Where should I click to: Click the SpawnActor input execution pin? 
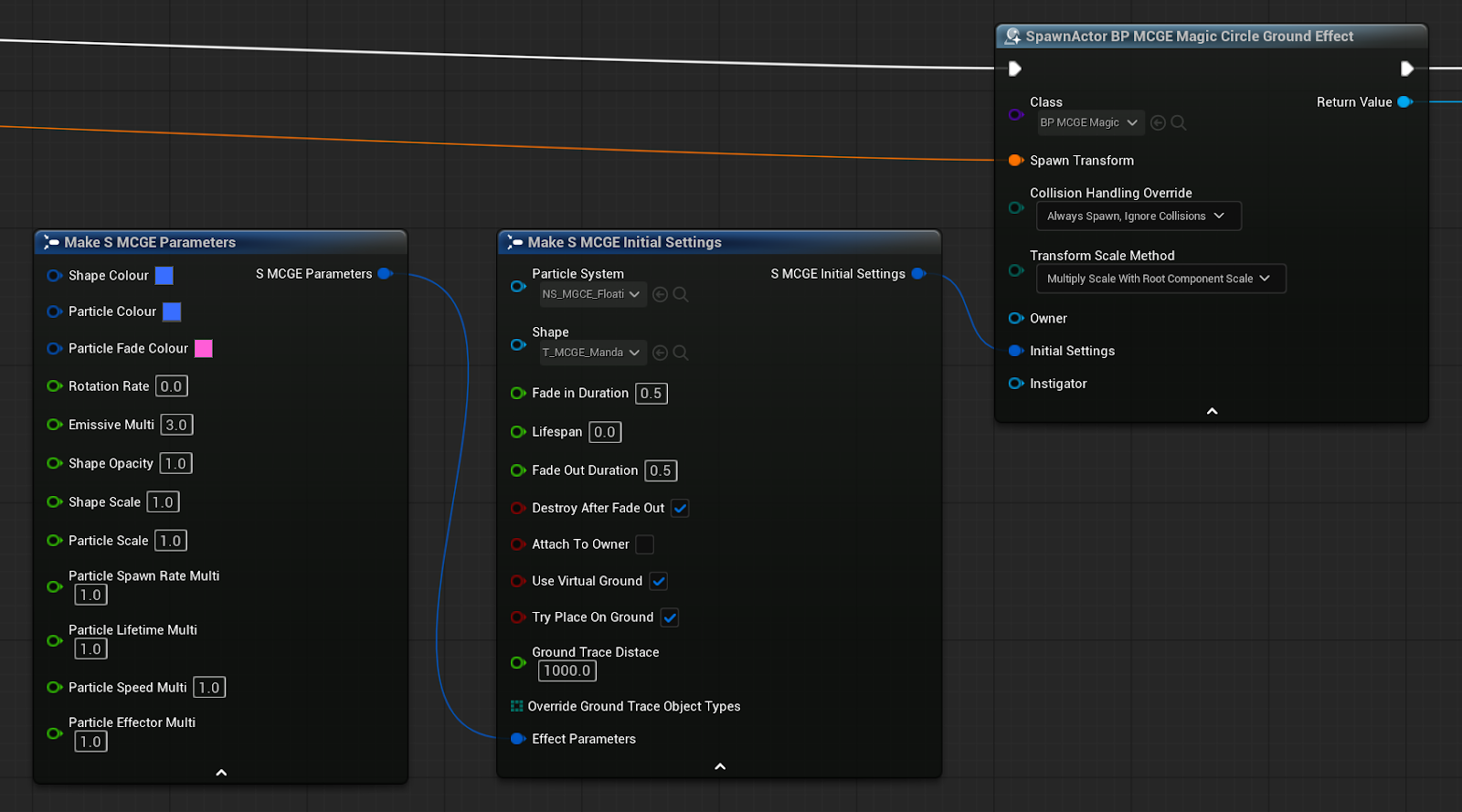[x=1014, y=69]
